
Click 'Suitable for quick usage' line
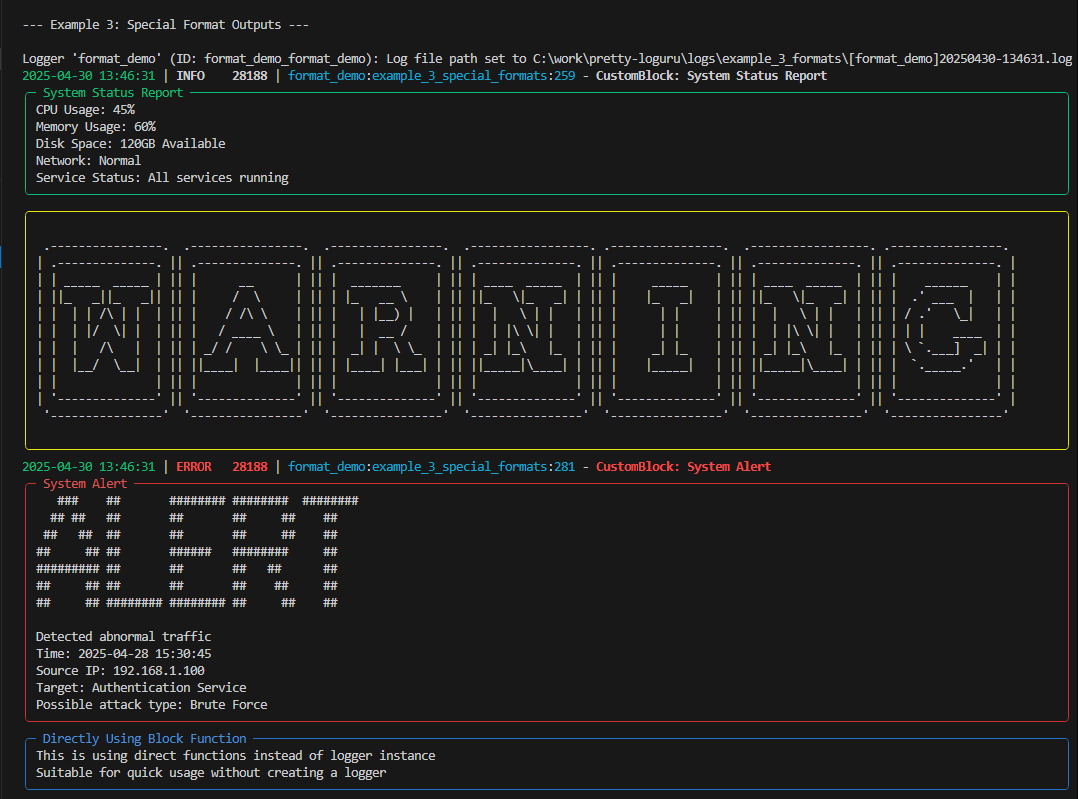click(x=211, y=773)
